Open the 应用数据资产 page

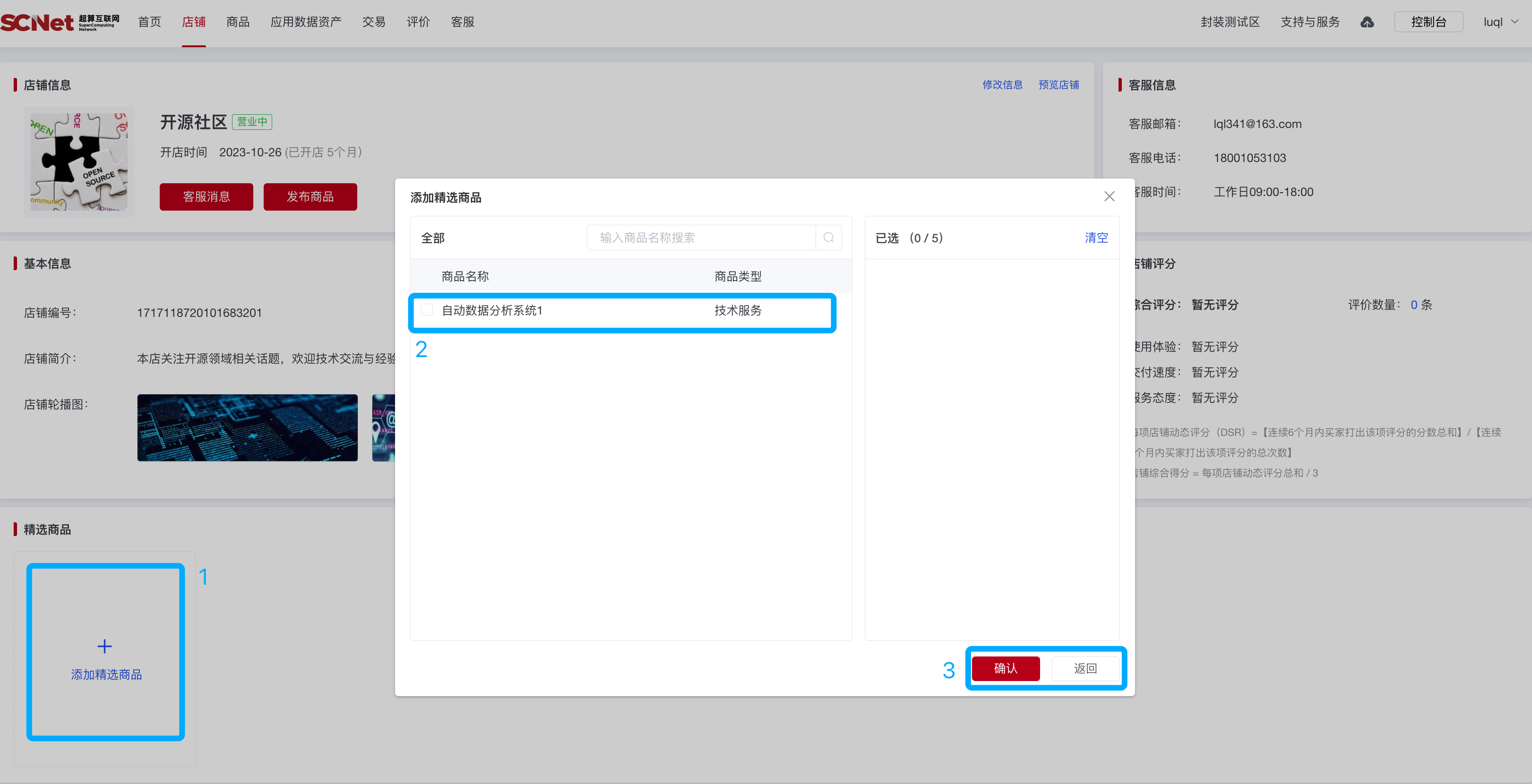pos(306,21)
